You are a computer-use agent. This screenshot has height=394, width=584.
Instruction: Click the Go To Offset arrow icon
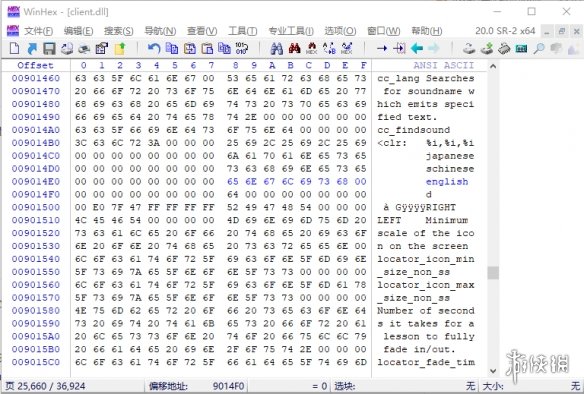coord(381,48)
